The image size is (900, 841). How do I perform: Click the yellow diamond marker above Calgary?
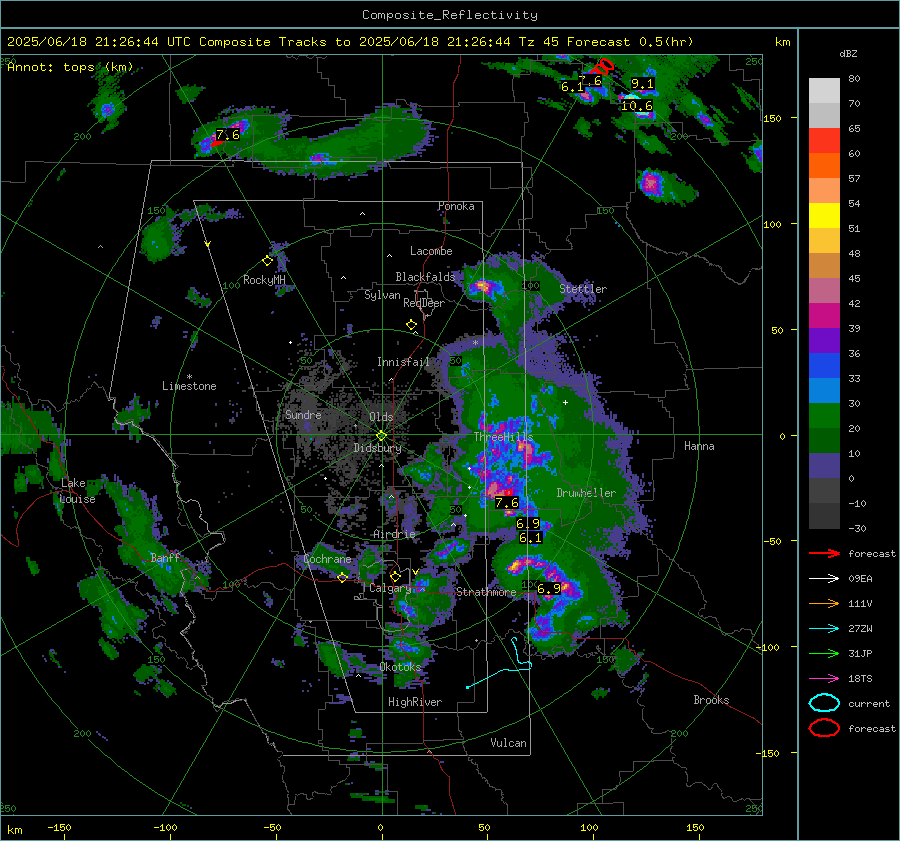pyautogui.click(x=395, y=576)
